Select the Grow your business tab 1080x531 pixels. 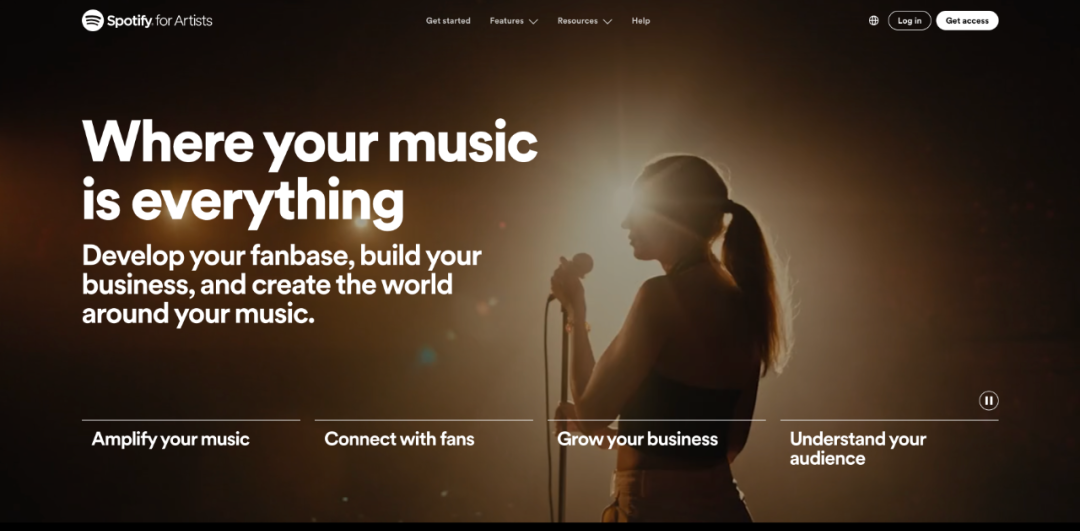click(637, 439)
